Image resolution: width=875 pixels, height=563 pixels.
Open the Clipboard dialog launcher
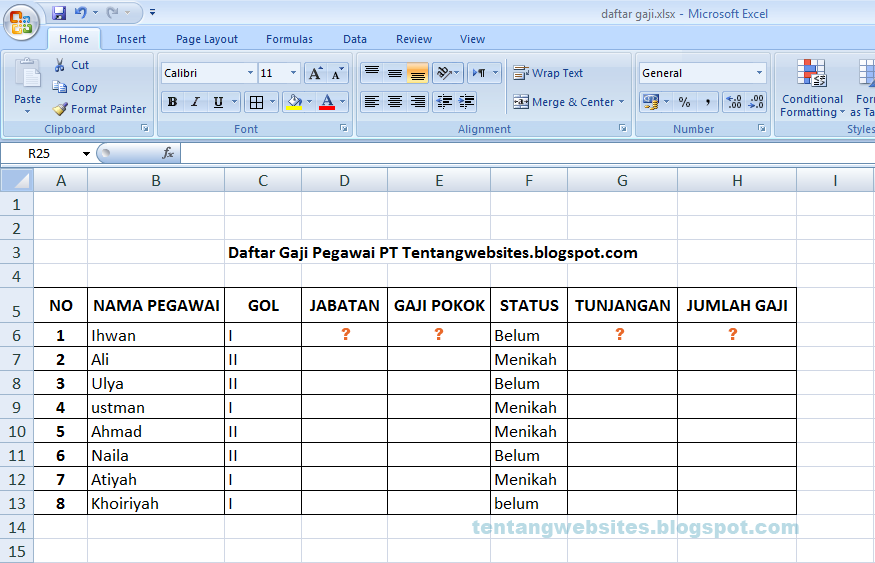tap(145, 128)
